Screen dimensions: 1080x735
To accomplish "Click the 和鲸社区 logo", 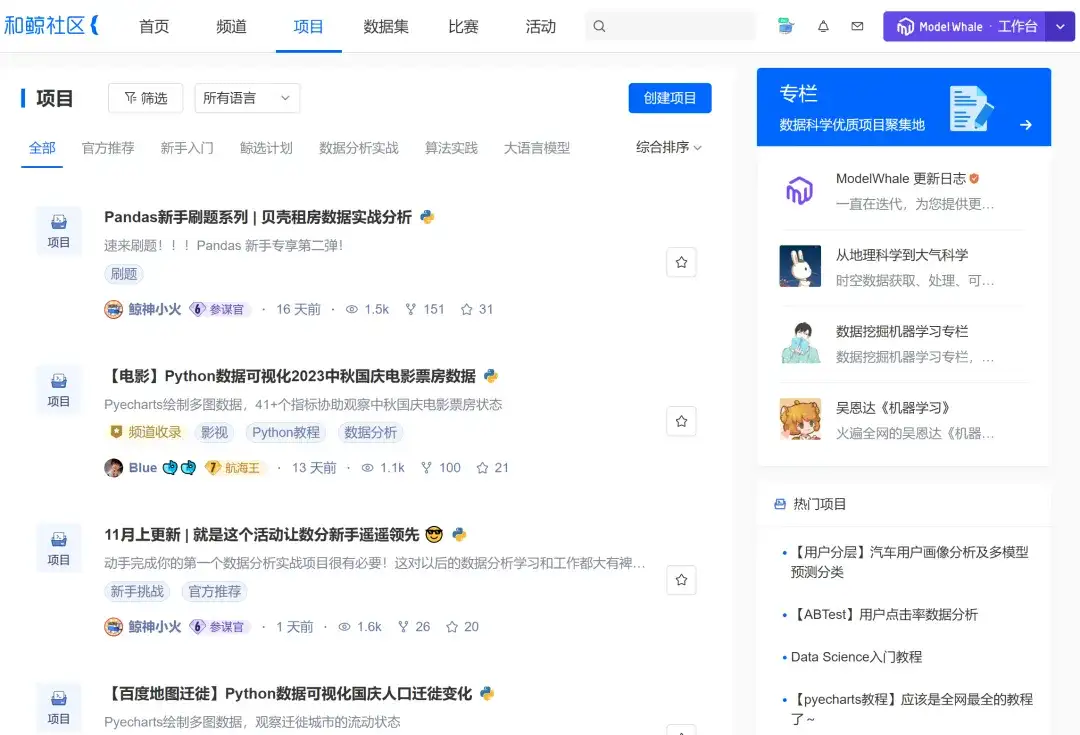I will click(x=52, y=25).
